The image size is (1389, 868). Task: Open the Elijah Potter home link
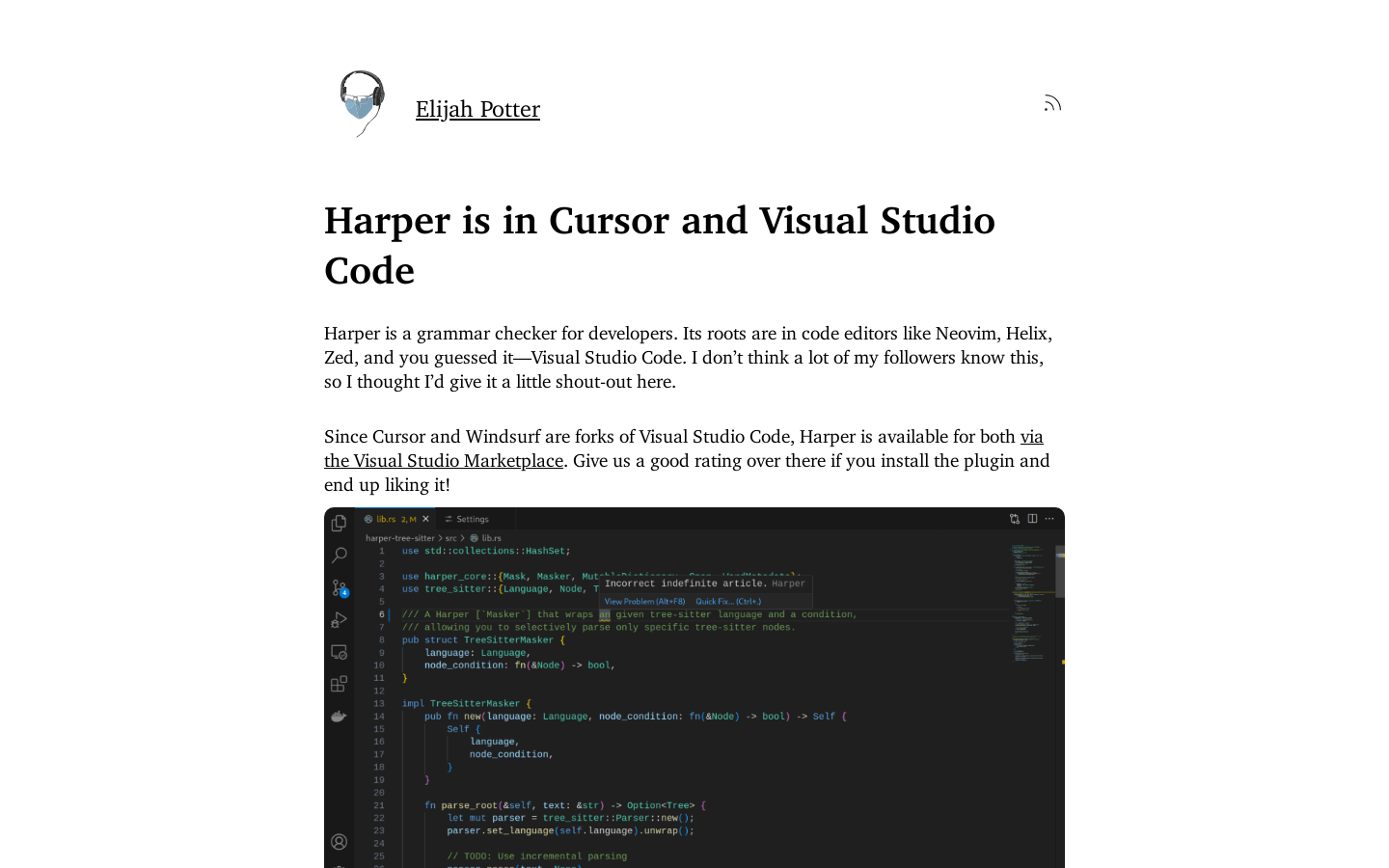(477, 109)
